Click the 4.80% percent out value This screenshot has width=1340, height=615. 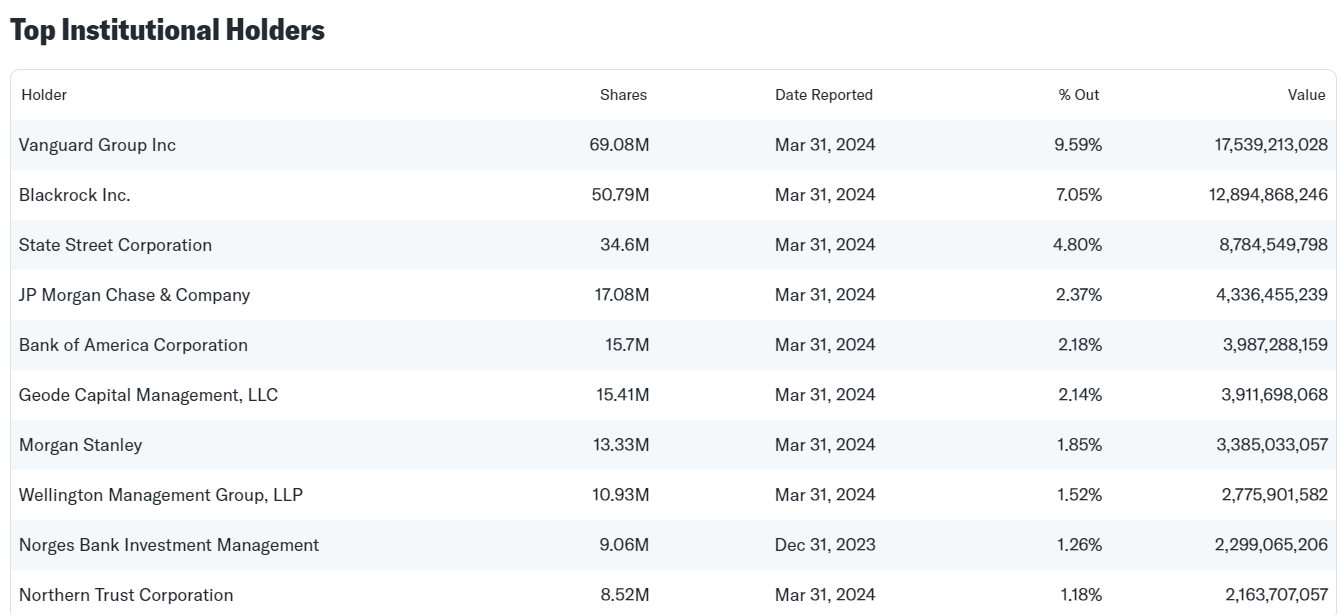1078,245
